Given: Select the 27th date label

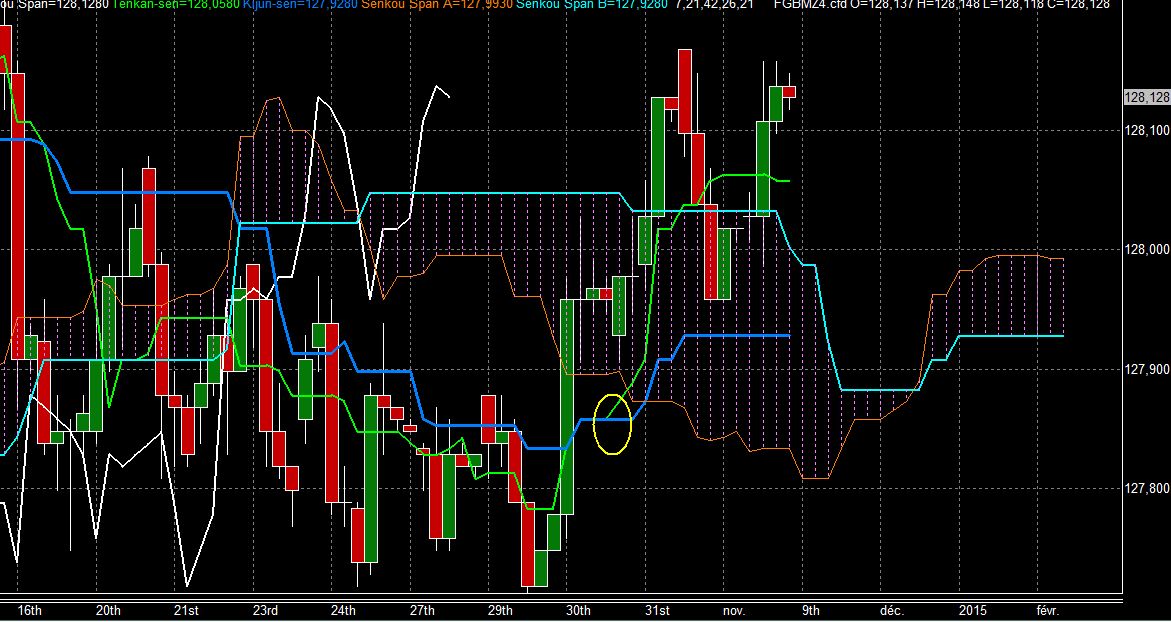Looking at the screenshot, I should [x=422, y=611].
